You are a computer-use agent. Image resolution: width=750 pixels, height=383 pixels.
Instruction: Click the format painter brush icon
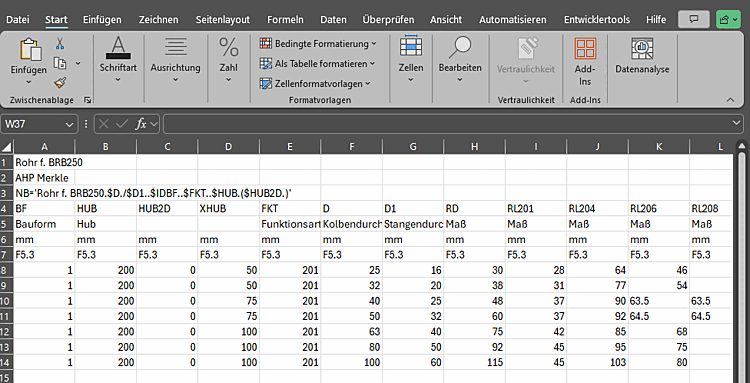60,83
